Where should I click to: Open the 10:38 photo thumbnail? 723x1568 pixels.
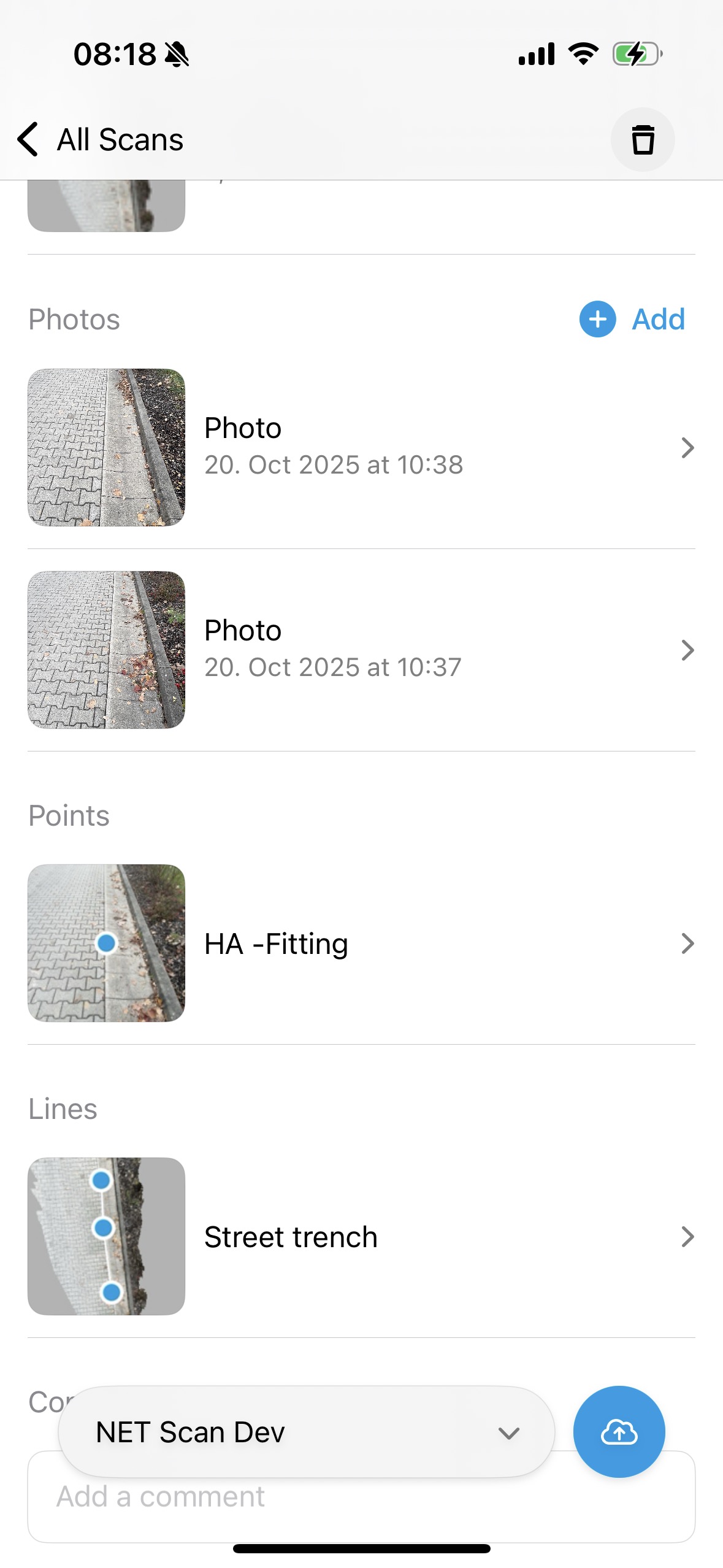click(106, 447)
